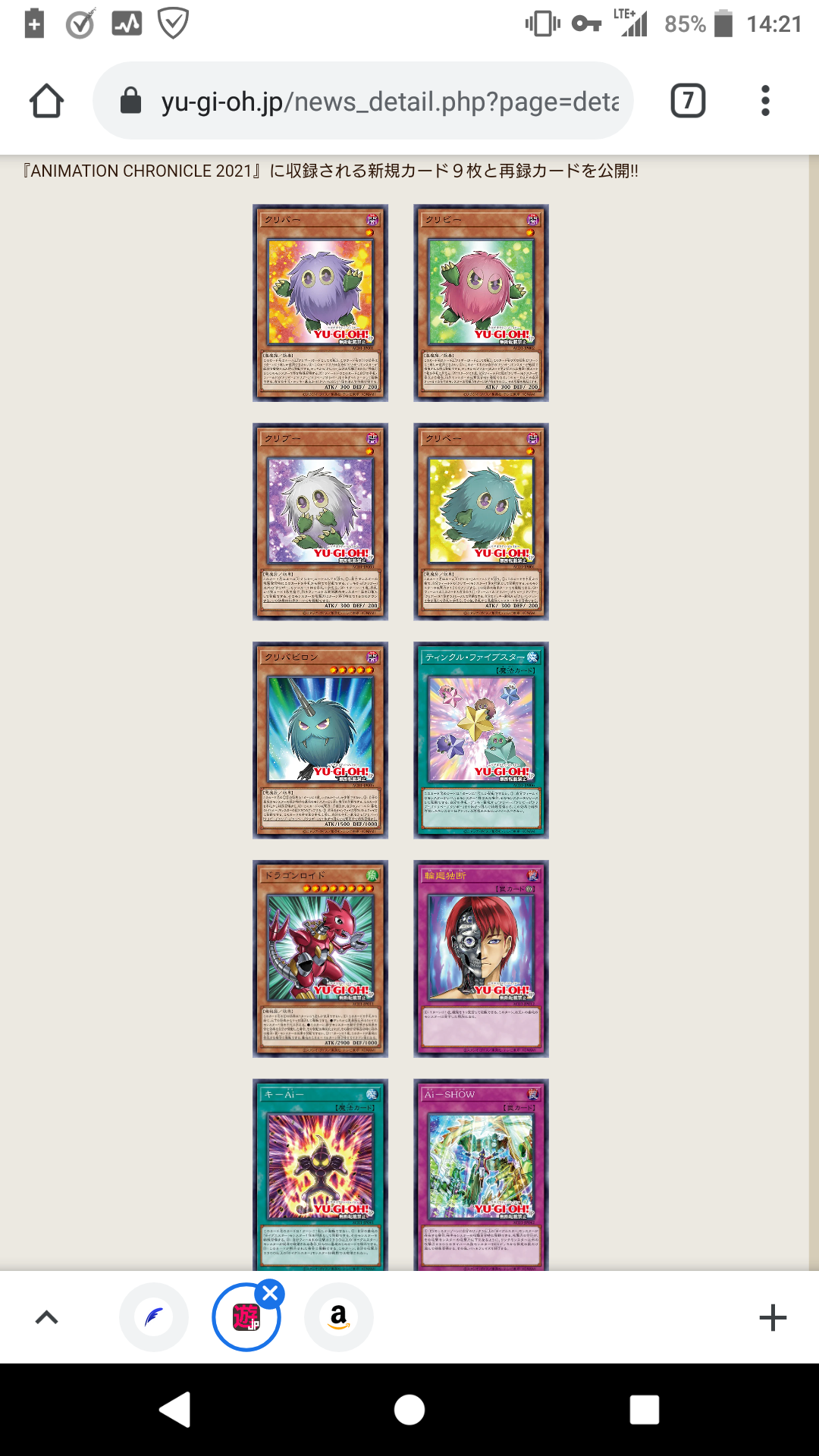Tap the Android recent apps square button

pos(645,1410)
